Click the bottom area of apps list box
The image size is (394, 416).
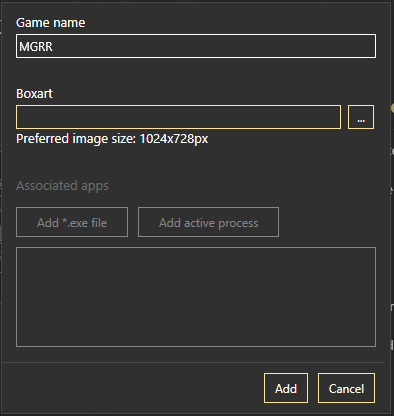click(196, 337)
